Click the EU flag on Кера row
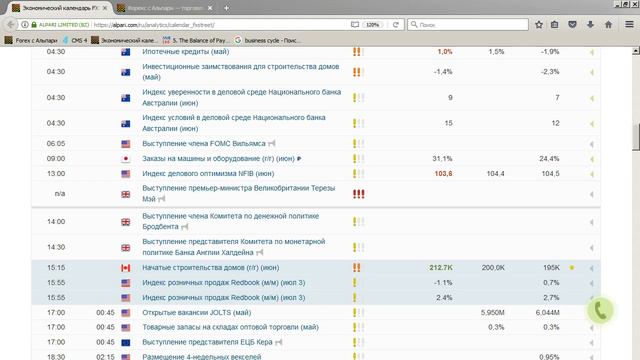This screenshot has width=640, height=360. [x=126, y=342]
